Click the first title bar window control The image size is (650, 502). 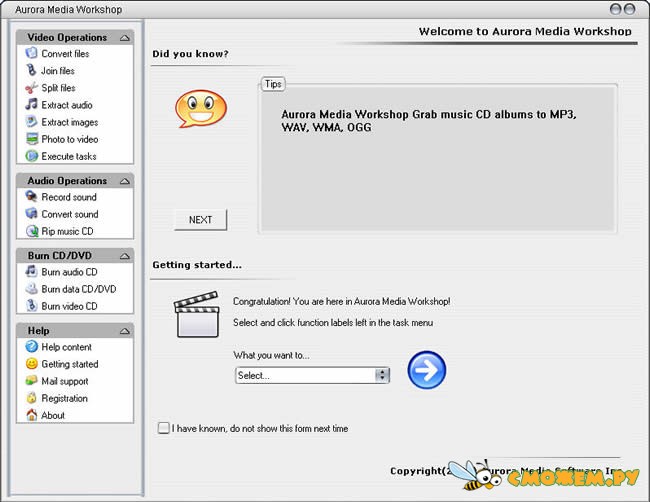click(616, 9)
